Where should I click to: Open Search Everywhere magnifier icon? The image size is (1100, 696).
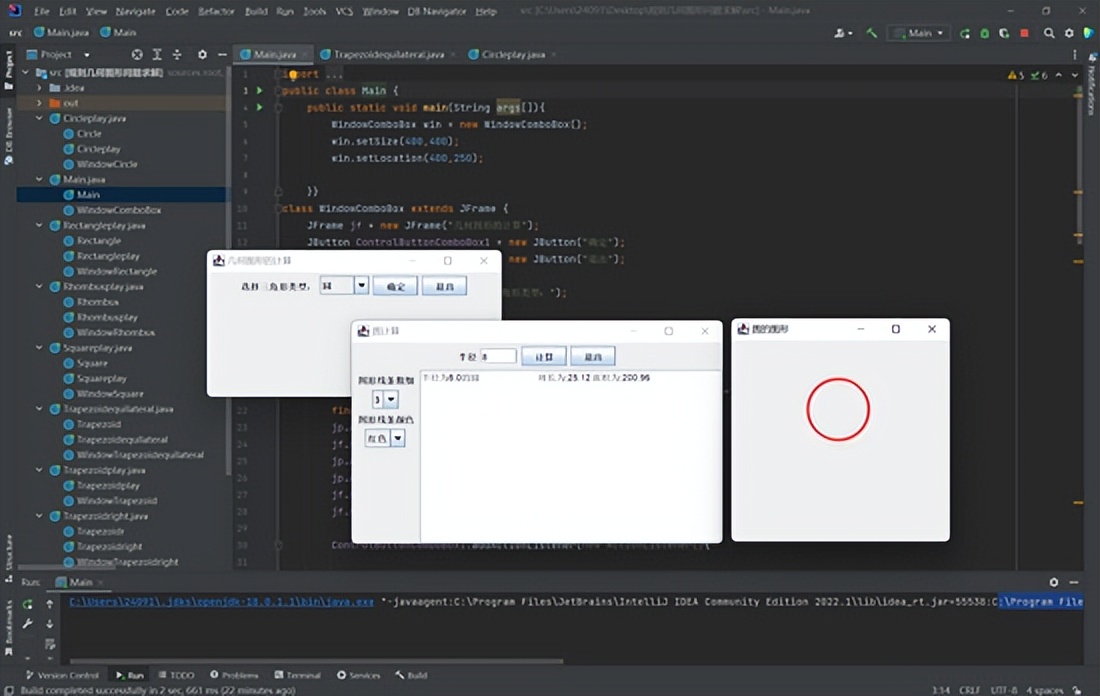tap(1049, 33)
